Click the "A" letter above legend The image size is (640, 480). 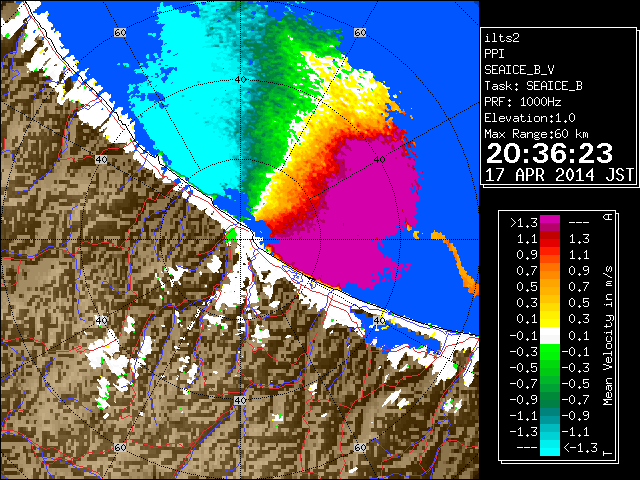click(608, 217)
